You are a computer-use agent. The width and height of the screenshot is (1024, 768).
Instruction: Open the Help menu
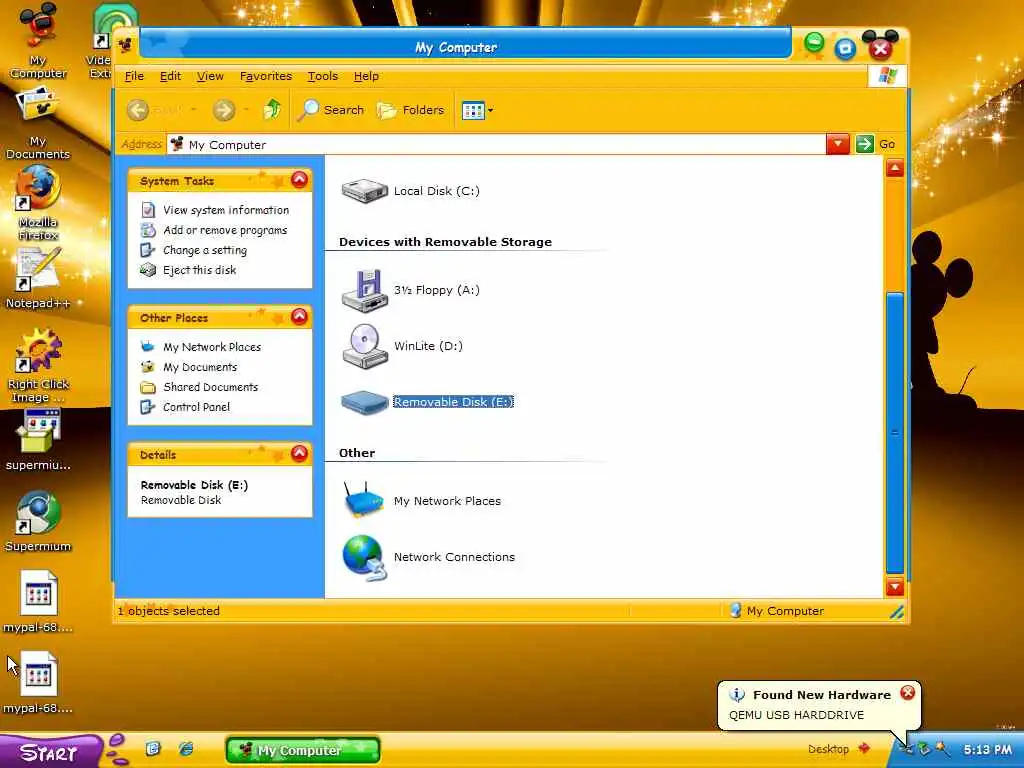(366, 76)
